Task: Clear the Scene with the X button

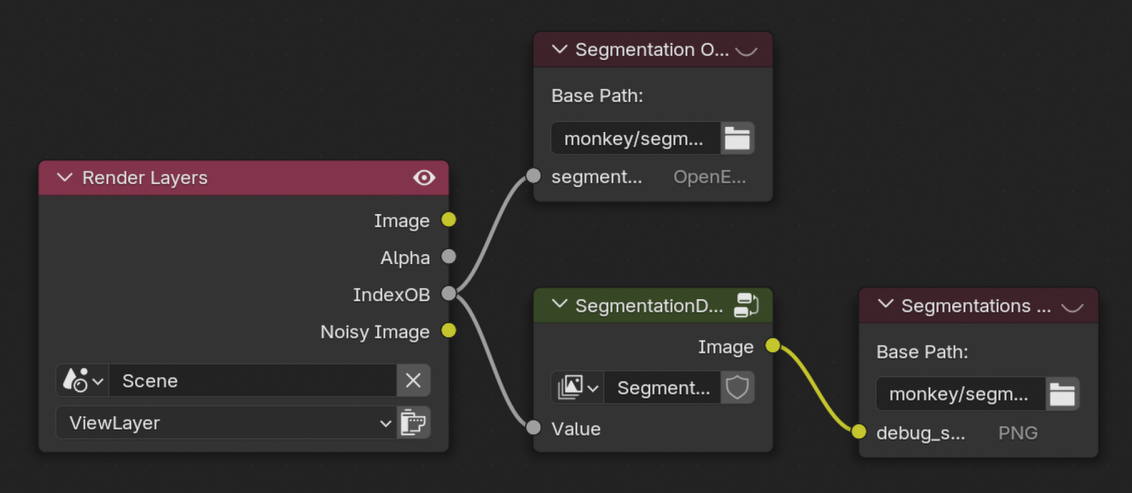Action: coord(413,381)
